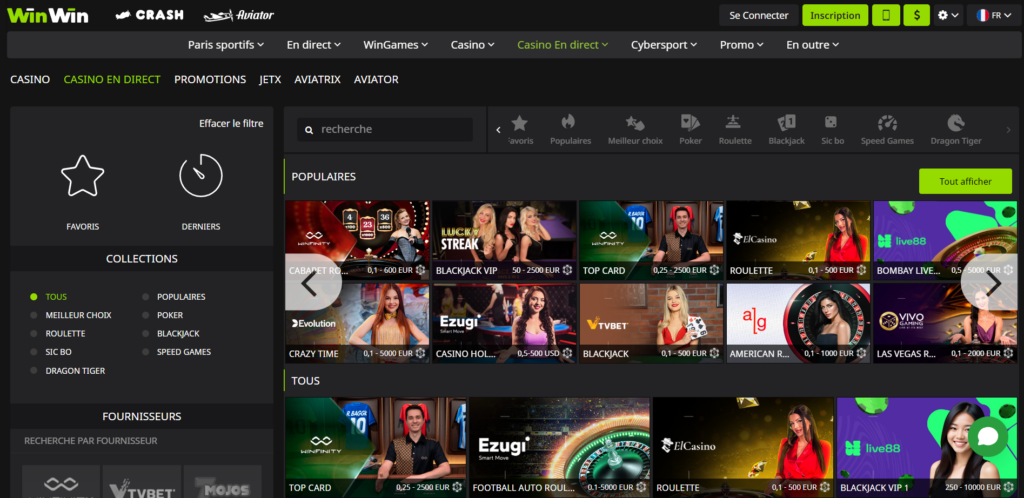Open the Derniers clock icon

coord(200,176)
